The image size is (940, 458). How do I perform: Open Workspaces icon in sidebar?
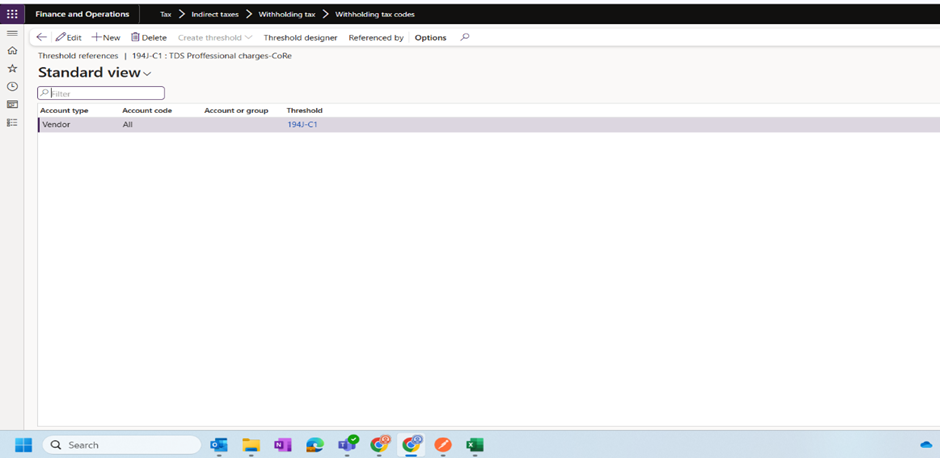tap(12, 104)
